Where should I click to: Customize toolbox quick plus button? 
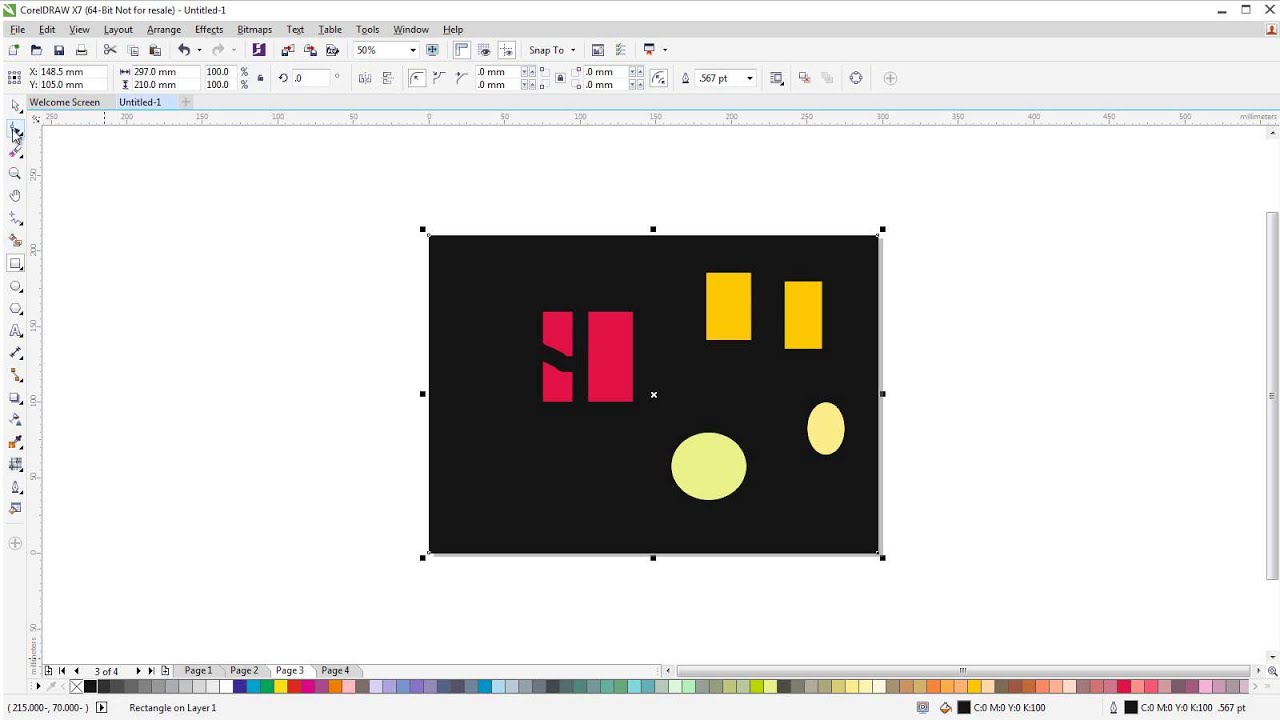(x=15, y=543)
